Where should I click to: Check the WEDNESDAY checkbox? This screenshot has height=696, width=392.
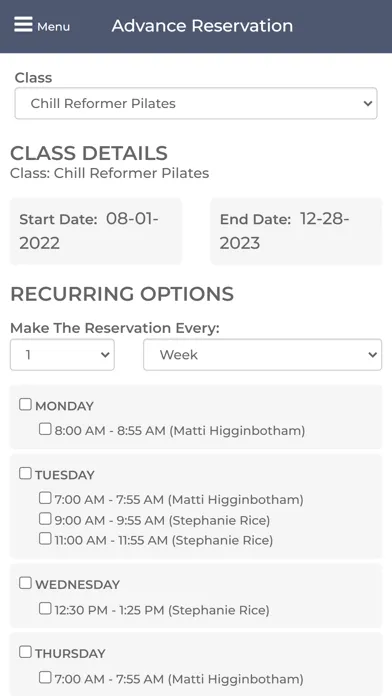point(25,583)
